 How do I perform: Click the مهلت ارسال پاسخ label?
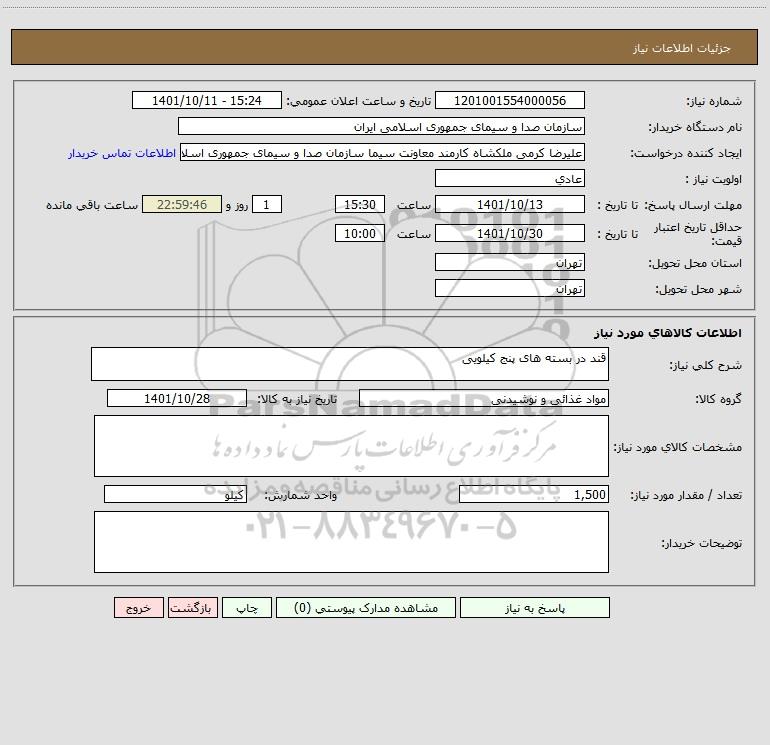tap(693, 206)
